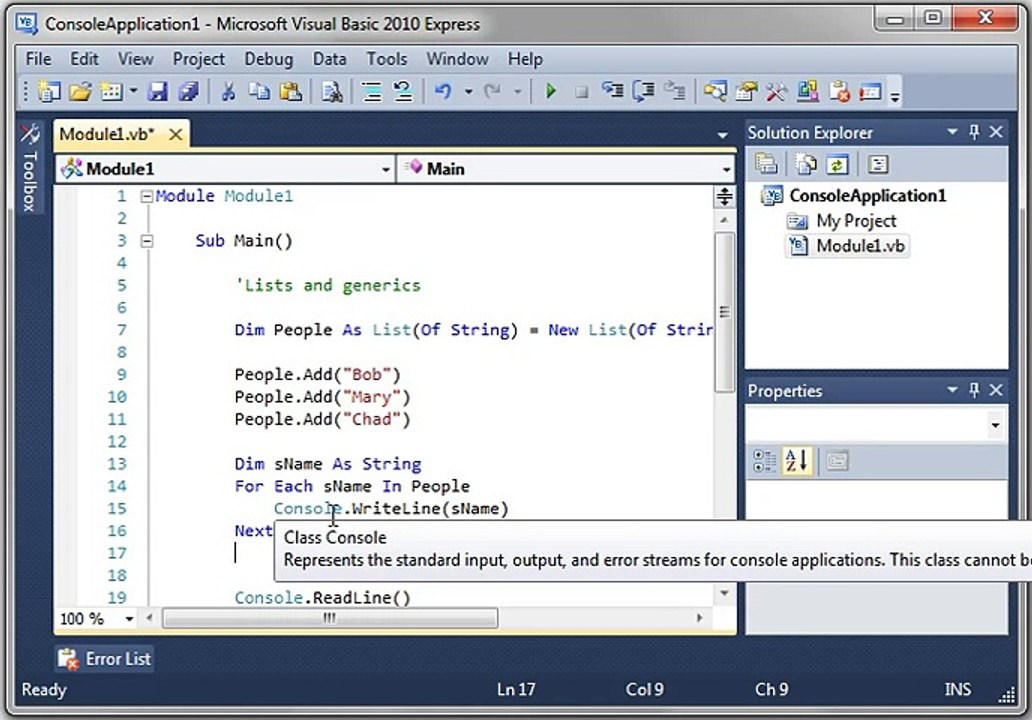Open the Error List tab at bottom
Viewport: 1032px width, 720px height.
105,659
